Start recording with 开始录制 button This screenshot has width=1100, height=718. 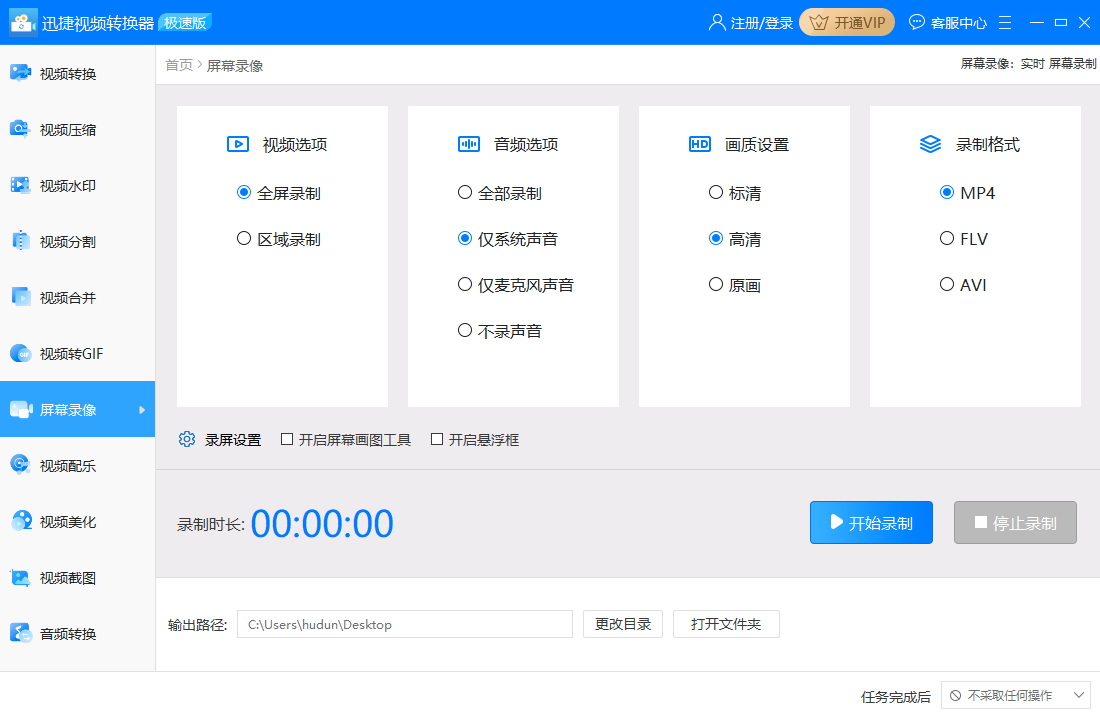(870, 522)
